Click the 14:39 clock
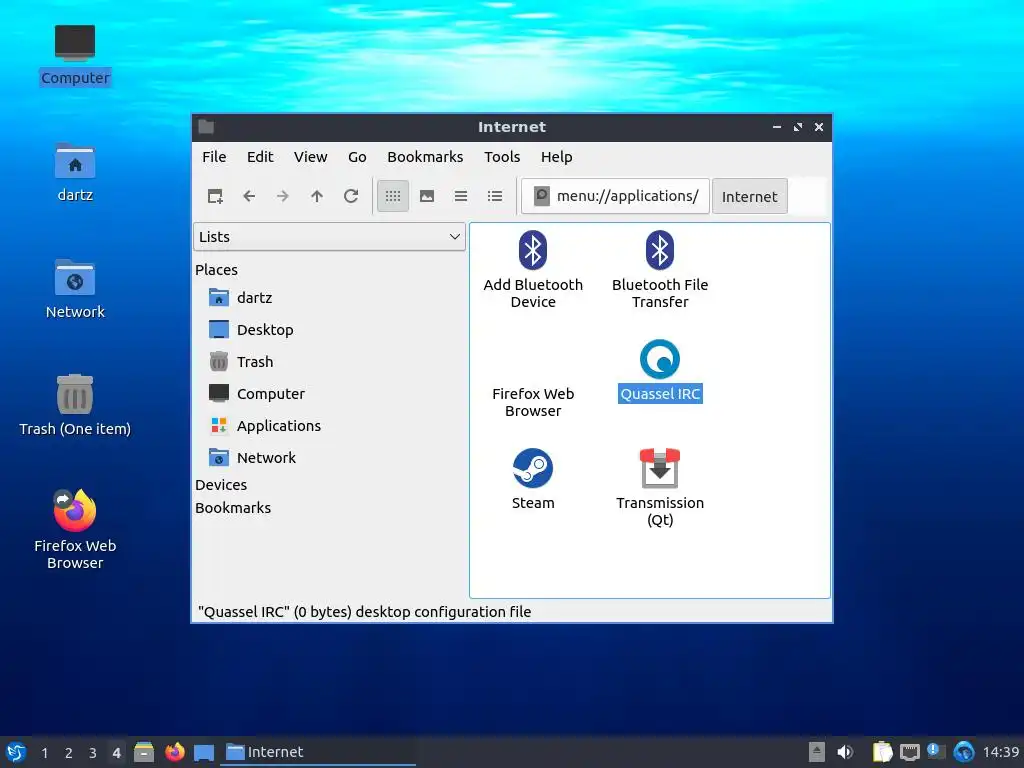Screen dimensions: 1024x768 pyautogui.click(x=1000, y=752)
